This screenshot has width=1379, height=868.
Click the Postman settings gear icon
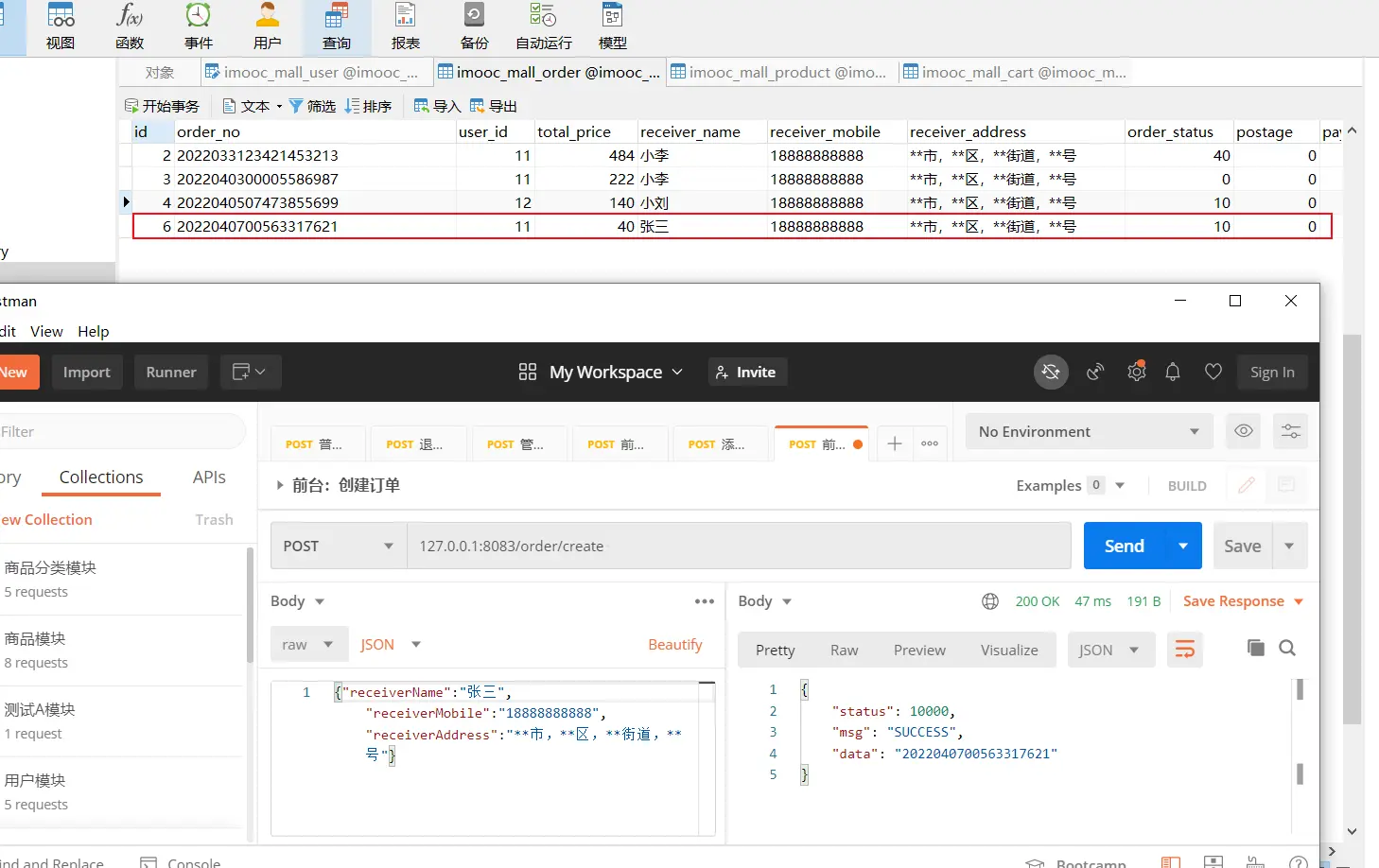1136,372
